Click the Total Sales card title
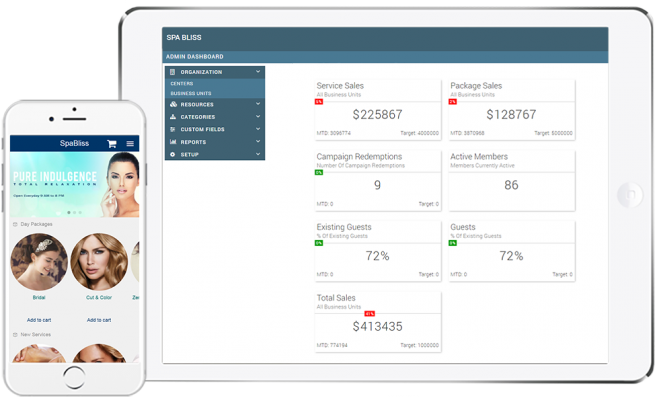This screenshot has height=400, width=659. point(336,298)
